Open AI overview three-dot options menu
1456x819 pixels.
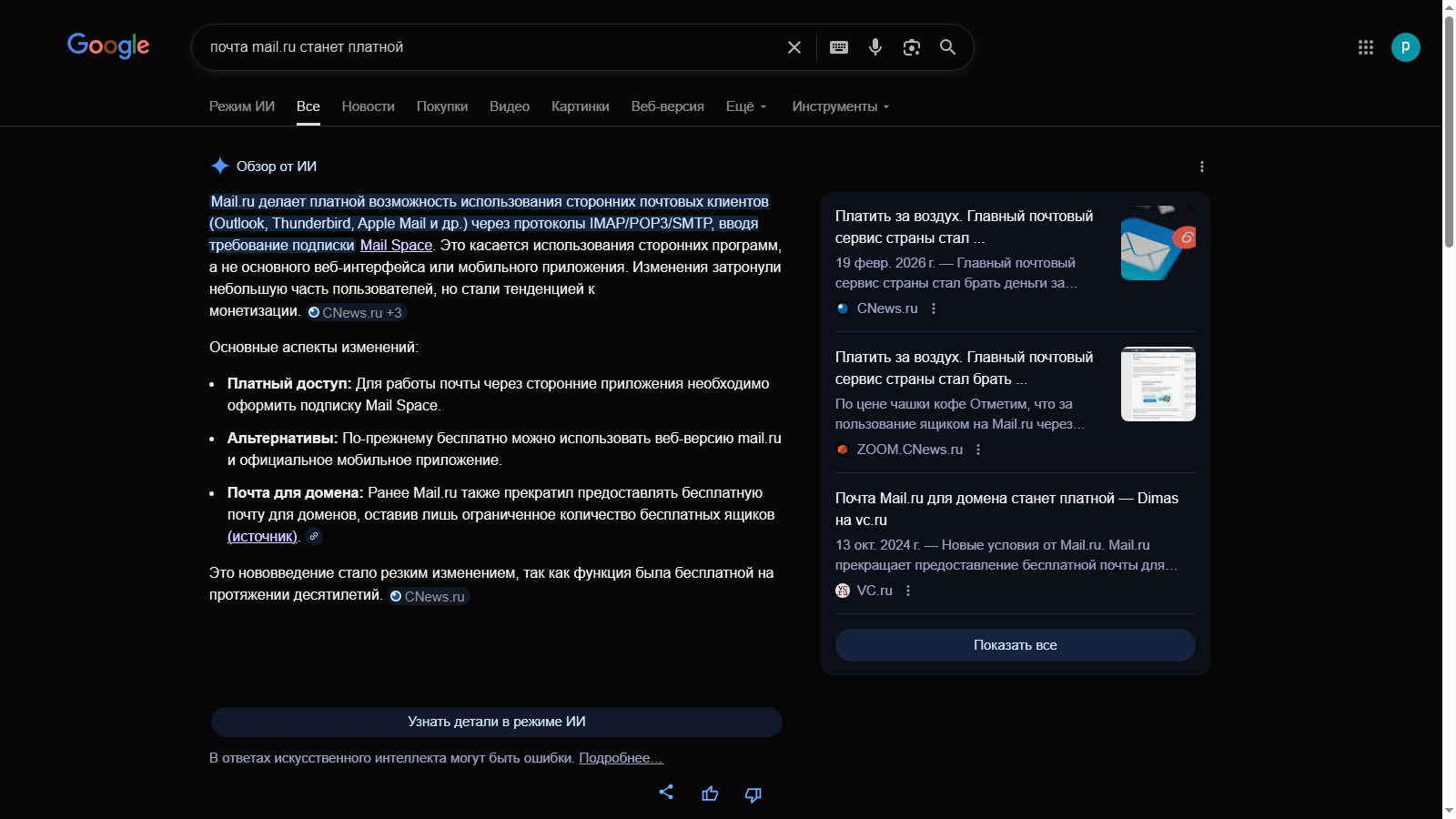(x=1202, y=167)
